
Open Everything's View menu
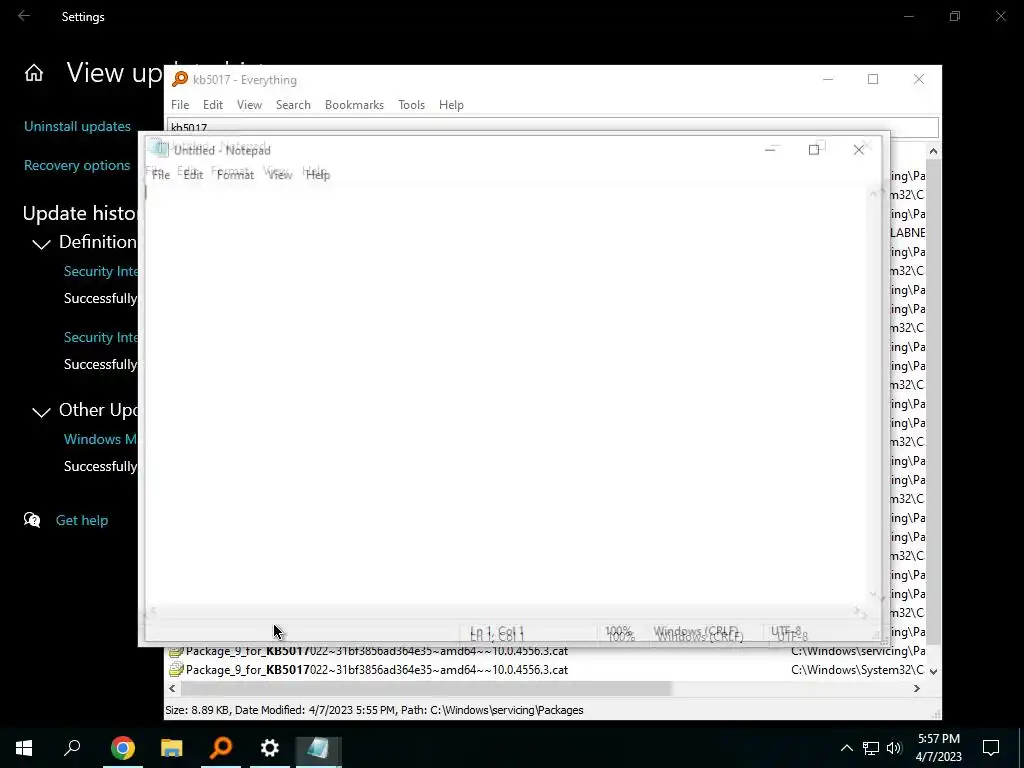[249, 104]
